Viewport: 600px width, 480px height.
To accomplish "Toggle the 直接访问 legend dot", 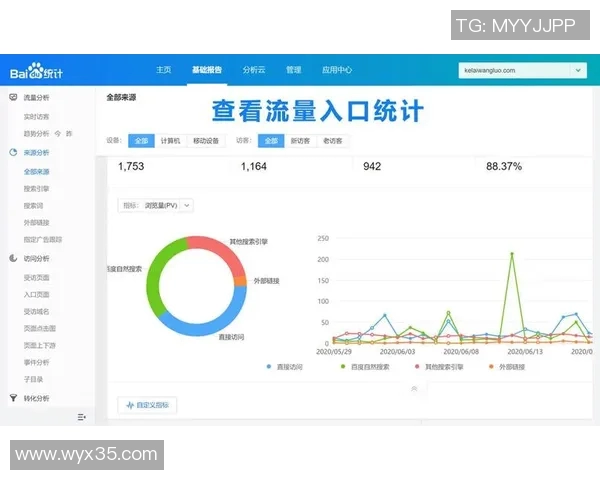I will 269,367.
